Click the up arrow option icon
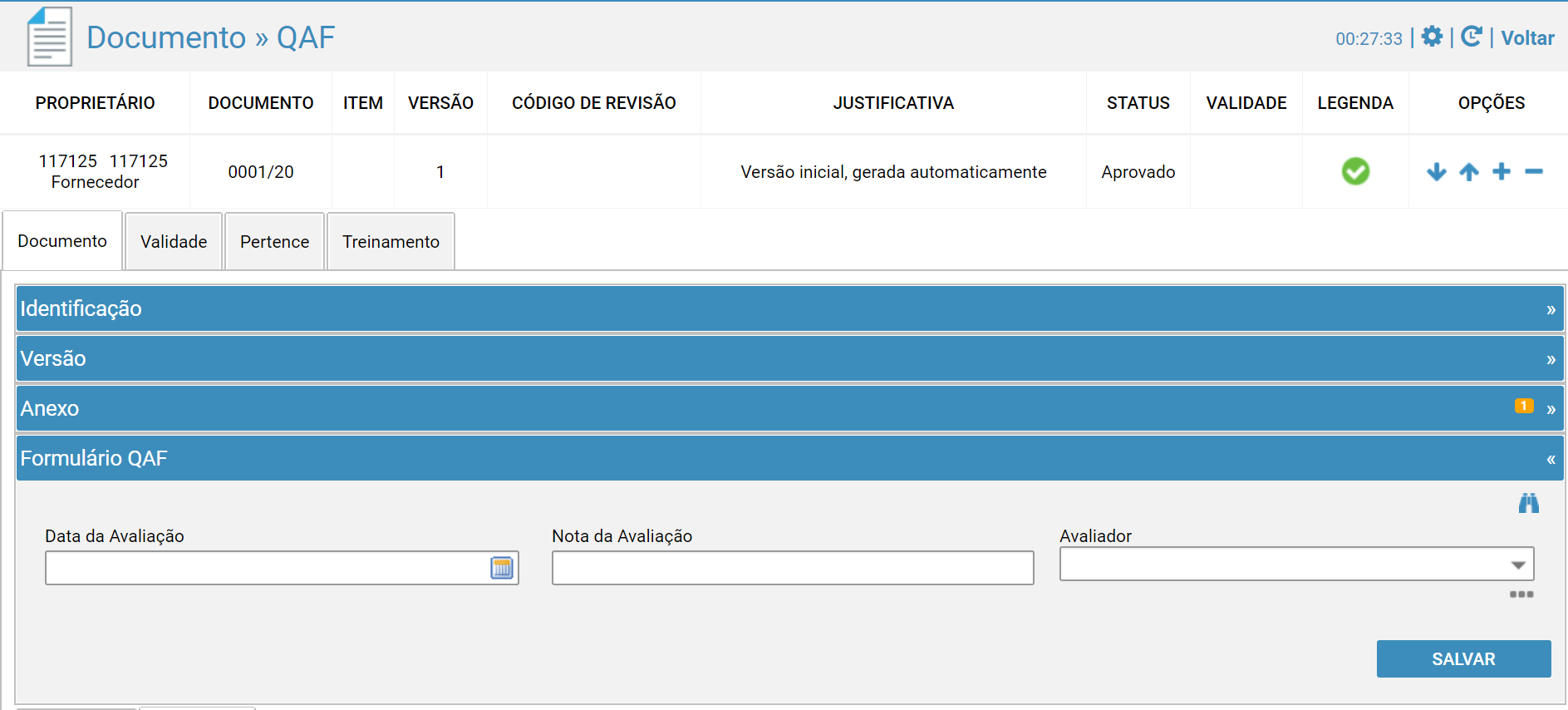The image size is (1568, 710). coord(1469,172)
